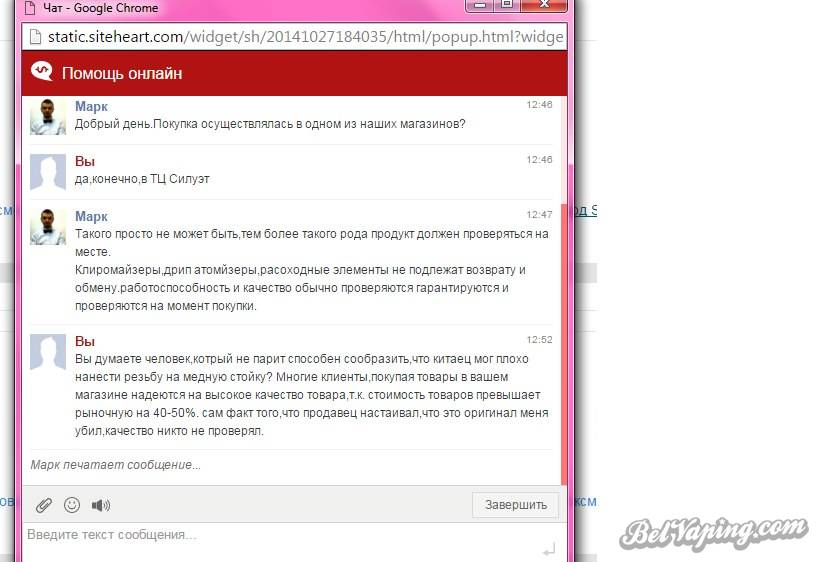Close the Чат Google Chrome window
This screenshot has height=562, width=819.
pyautogui.click(x=544, y=5)
